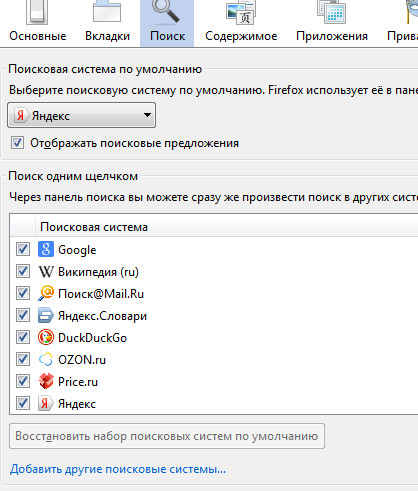This screenshot has width=418, height=491.
Task: Select the Википедия (ru) W icon
Action: [46, 271]
